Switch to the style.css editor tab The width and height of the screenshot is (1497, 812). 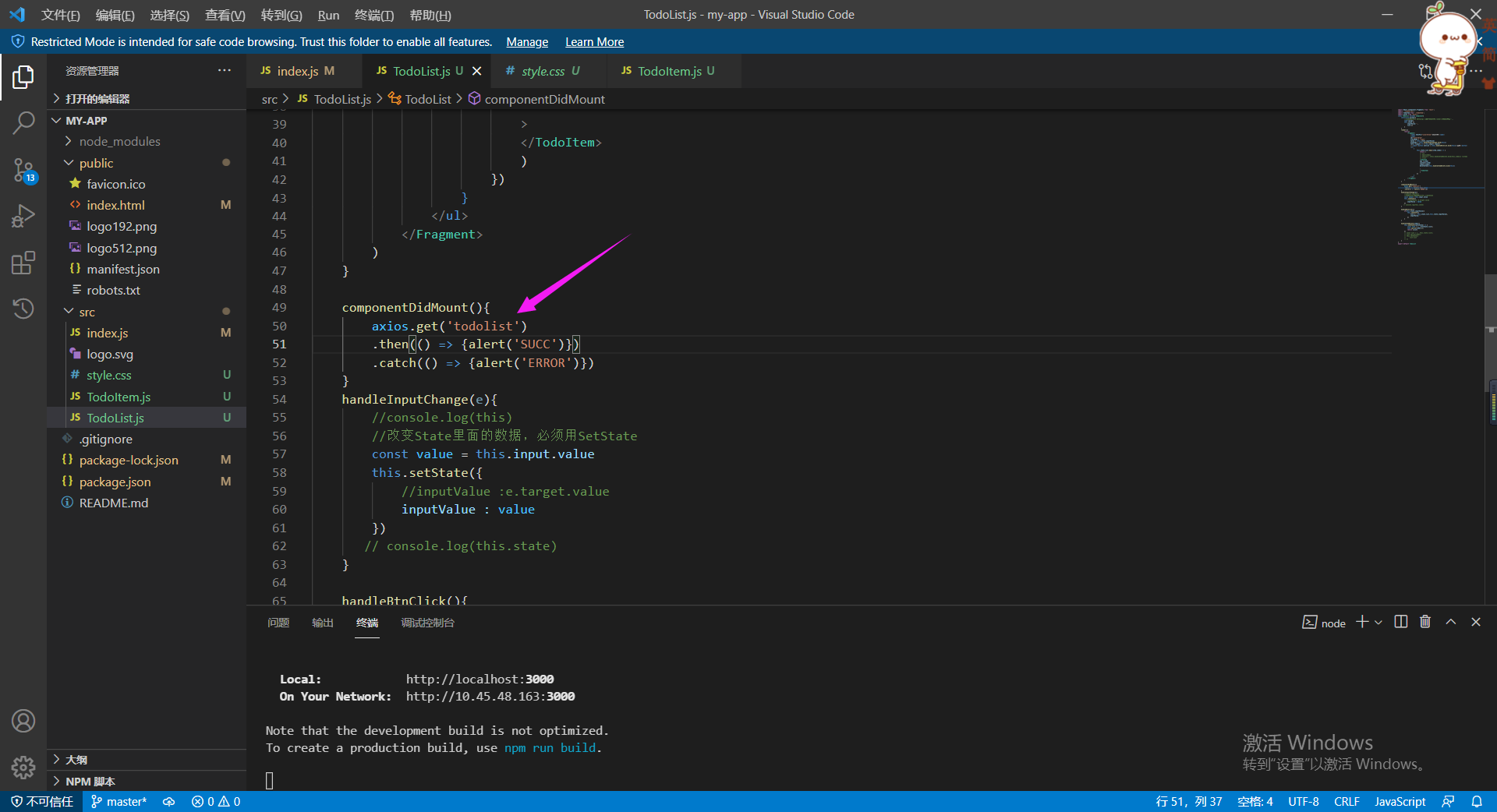tap(543, 71)
